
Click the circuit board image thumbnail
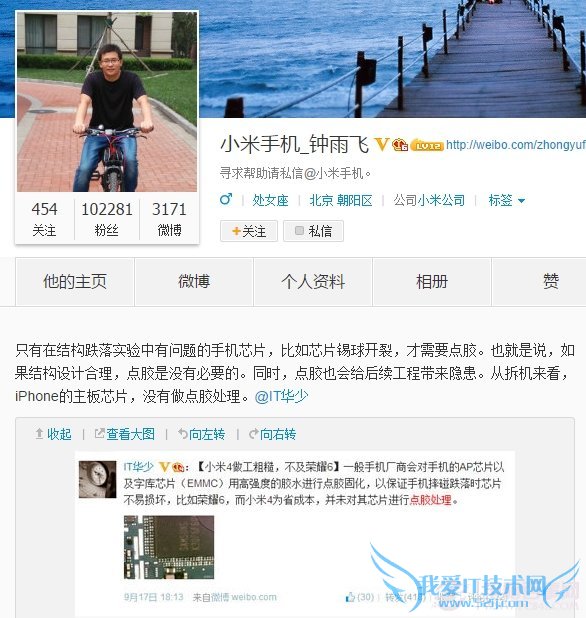pyautogui.click(x=169, y=547)
